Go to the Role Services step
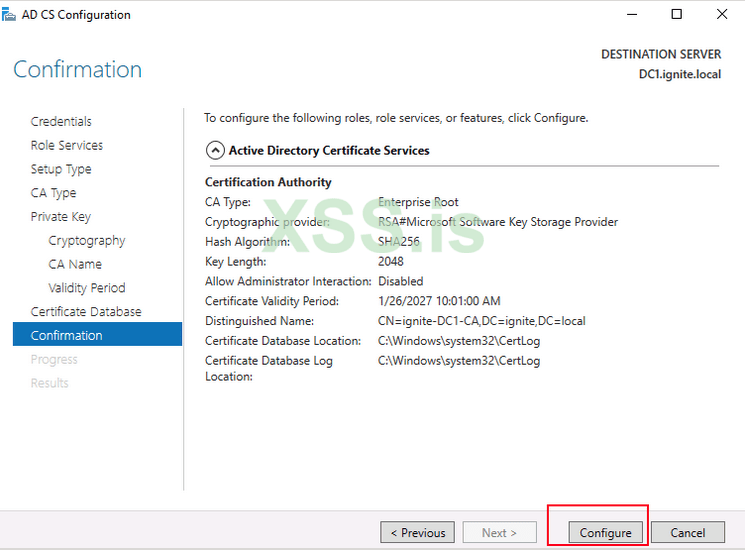 tap(67, 145)
